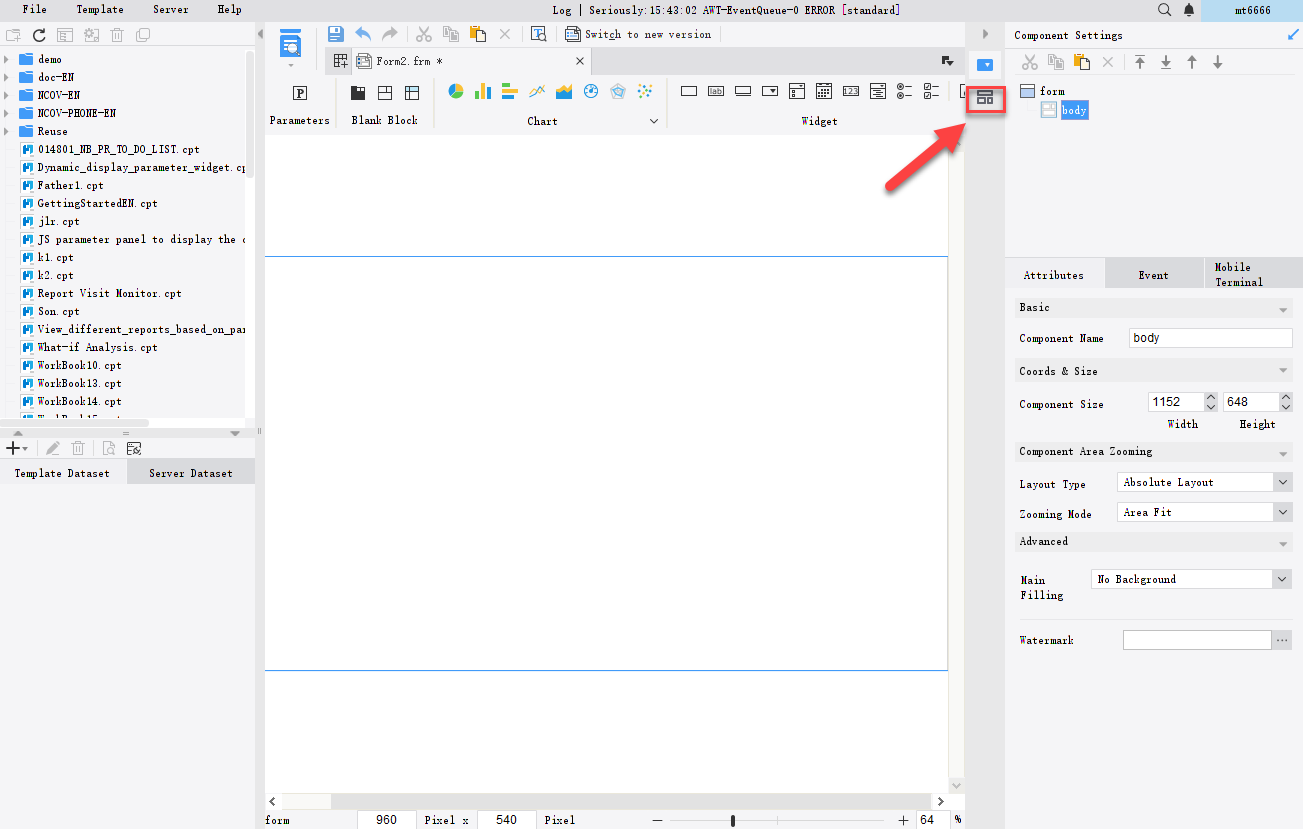Collapse the Basic attributes section
This screenshot has height=829, width=1303.
[1284, 309]
